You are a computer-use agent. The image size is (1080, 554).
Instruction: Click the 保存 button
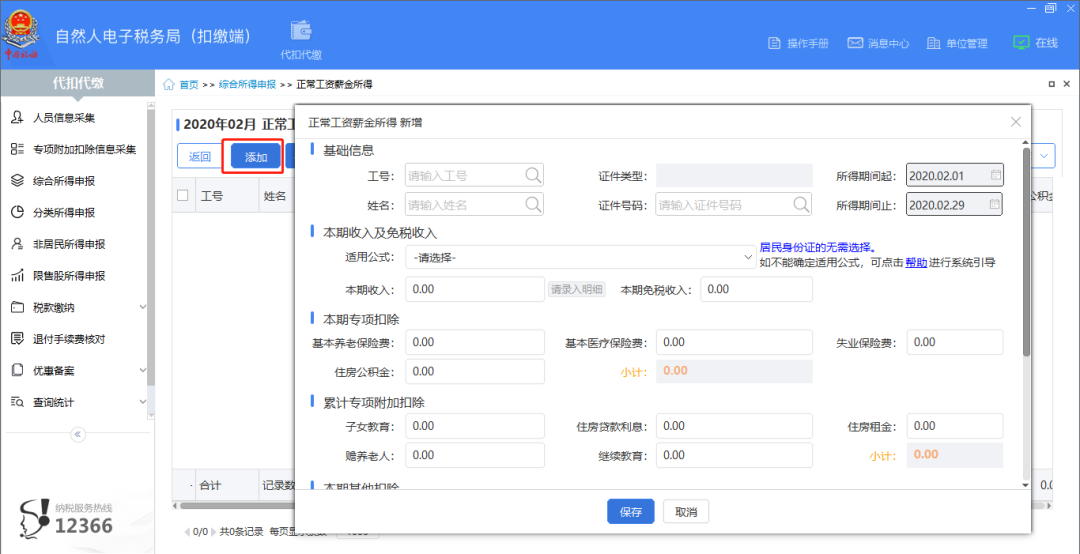(630, 512)
